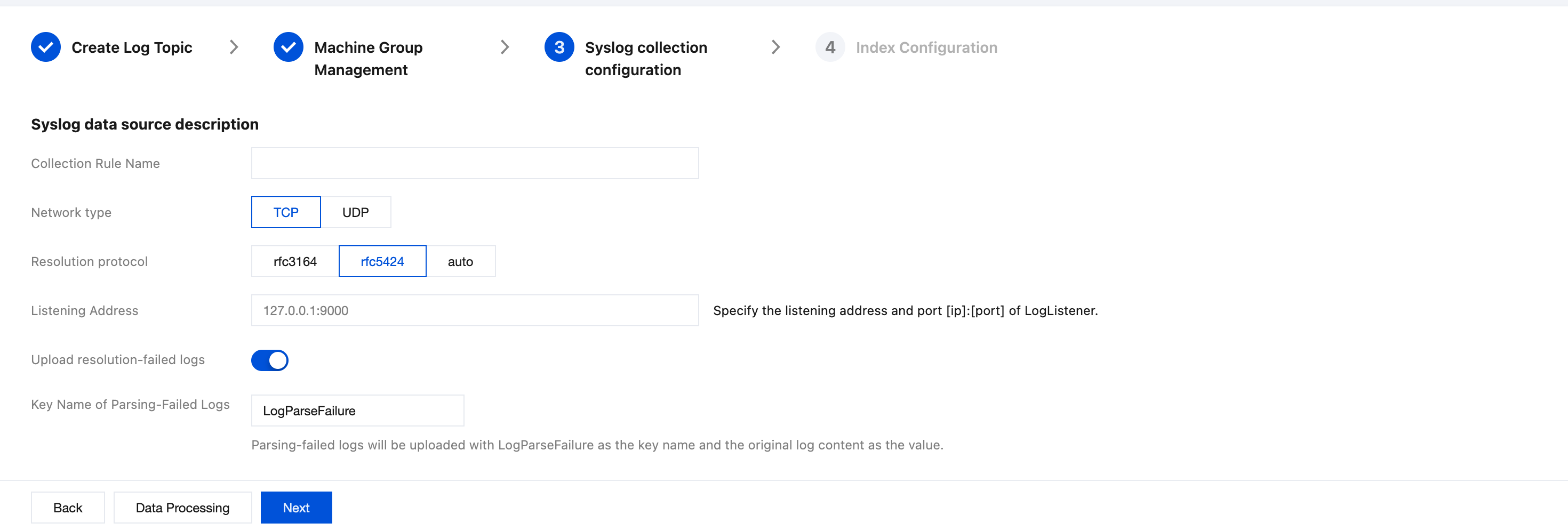The height and width of the screenshot is (531, 1568).
Task: Focus the Collection Rule Name field
Action: pos(475,163)
